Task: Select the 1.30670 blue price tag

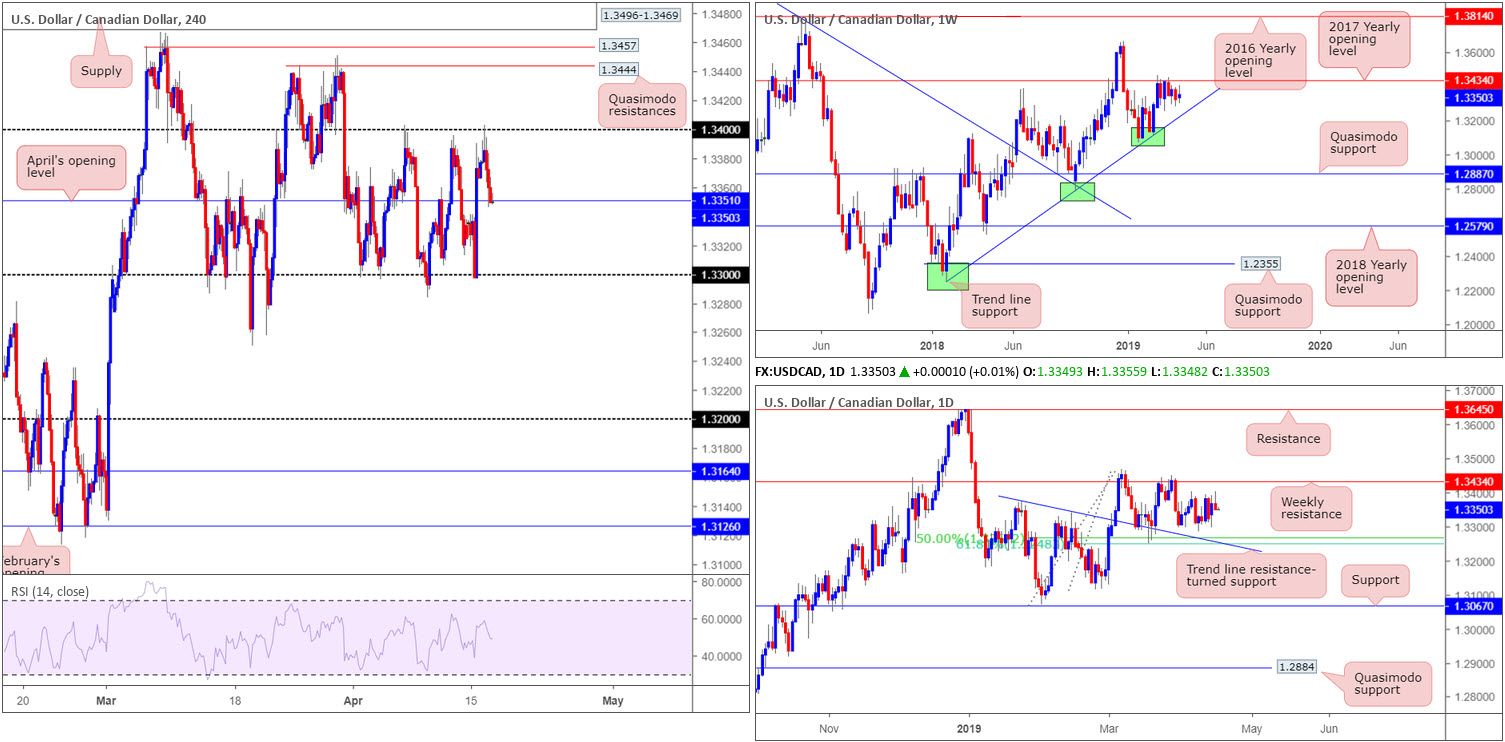Action: coord(1475,607)
